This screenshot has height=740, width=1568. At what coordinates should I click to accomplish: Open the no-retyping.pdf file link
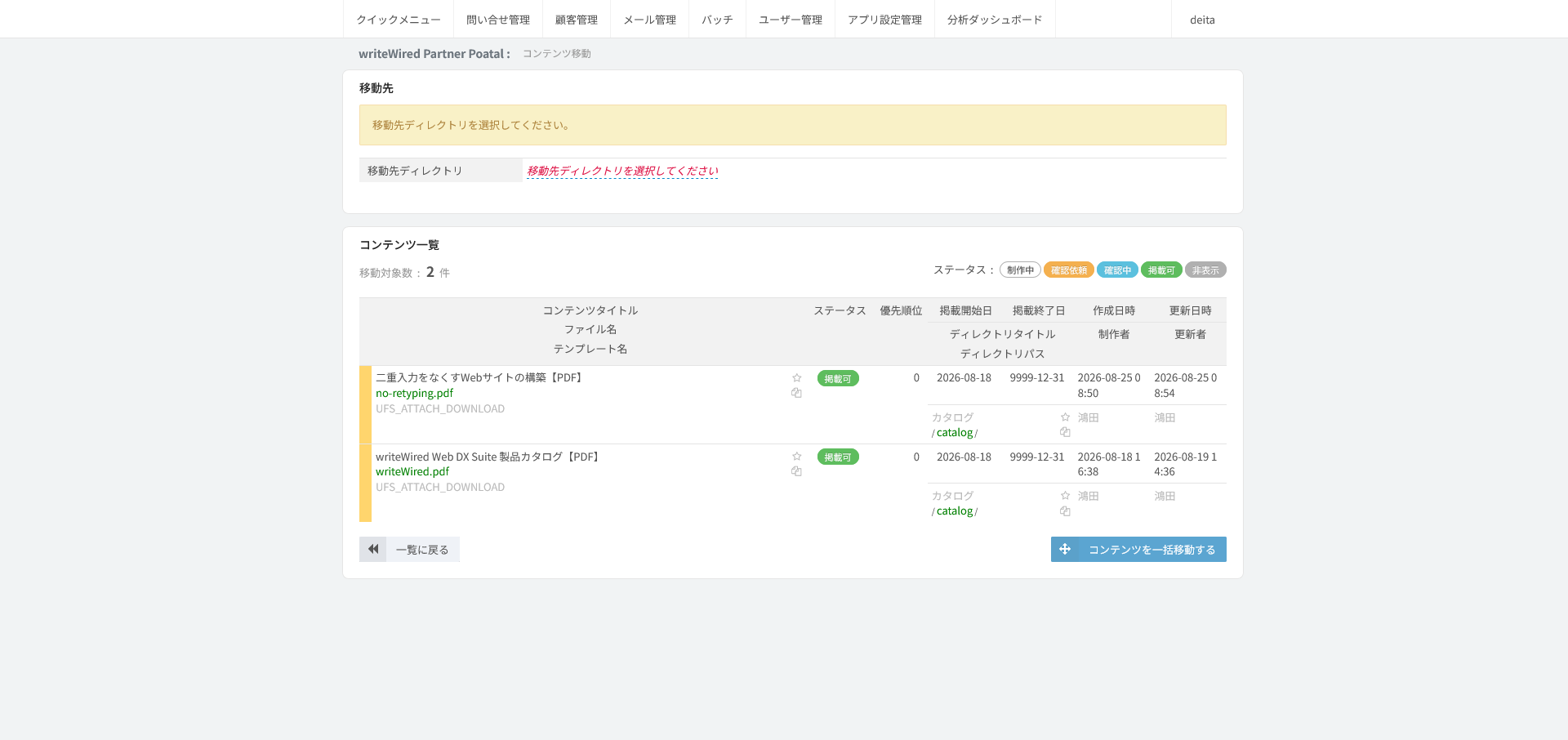click(414, 393)
